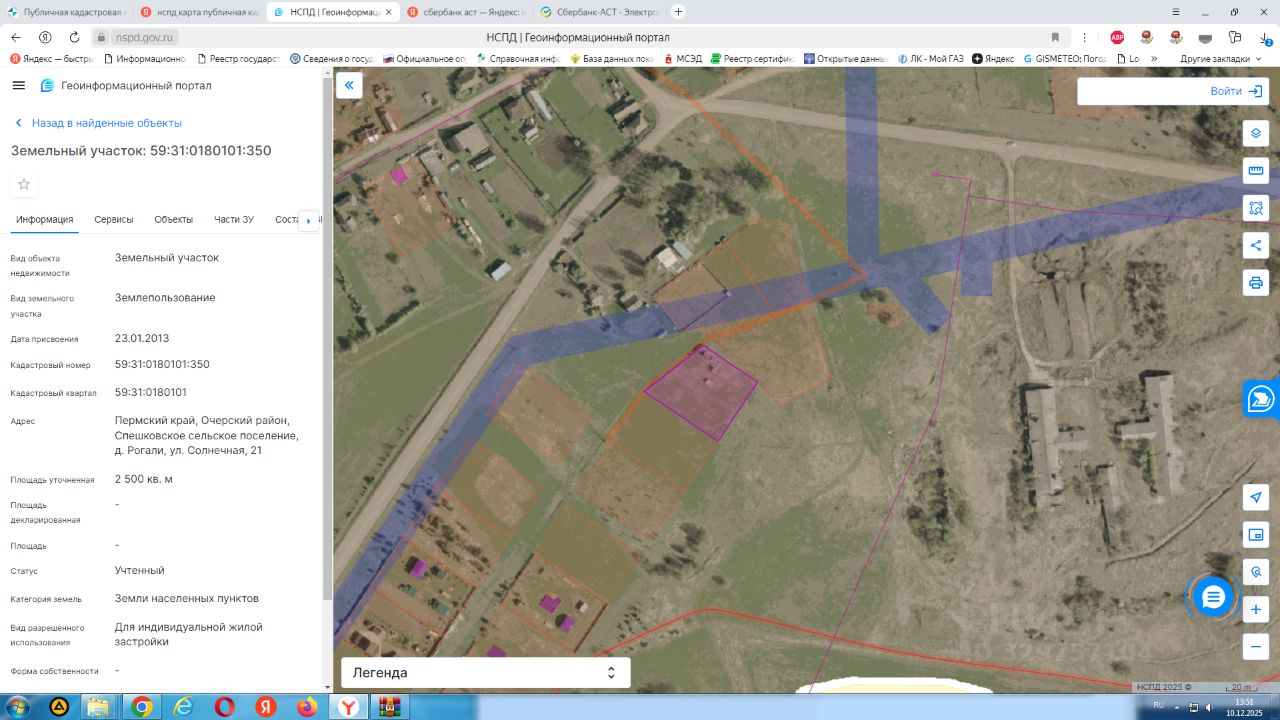
Task: Open the map layers icon
Action: pos(1256,133)
